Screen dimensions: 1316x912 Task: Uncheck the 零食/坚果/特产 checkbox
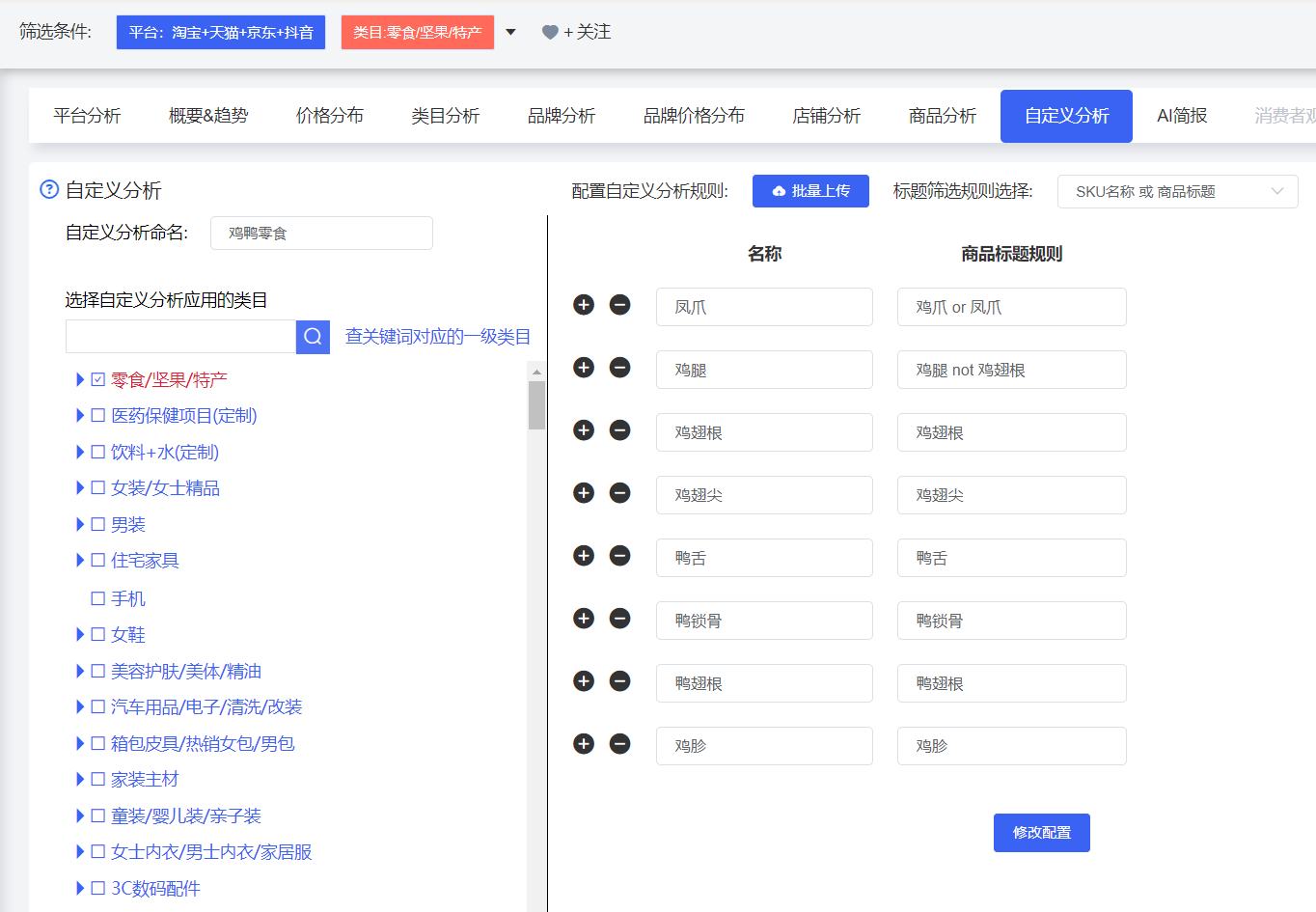[x=98, y=379]
